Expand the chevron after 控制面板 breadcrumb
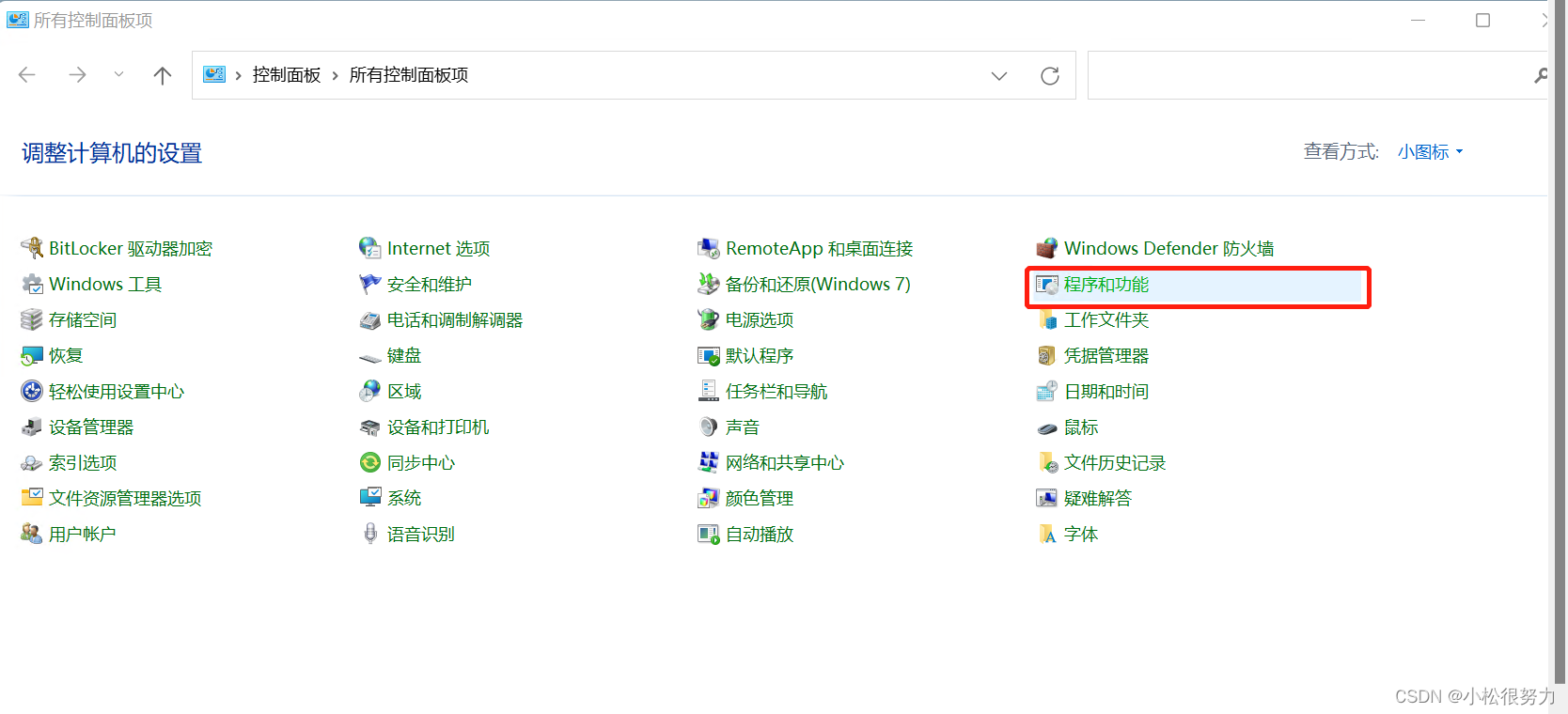The image size is (1568, 714). [335, 76]
